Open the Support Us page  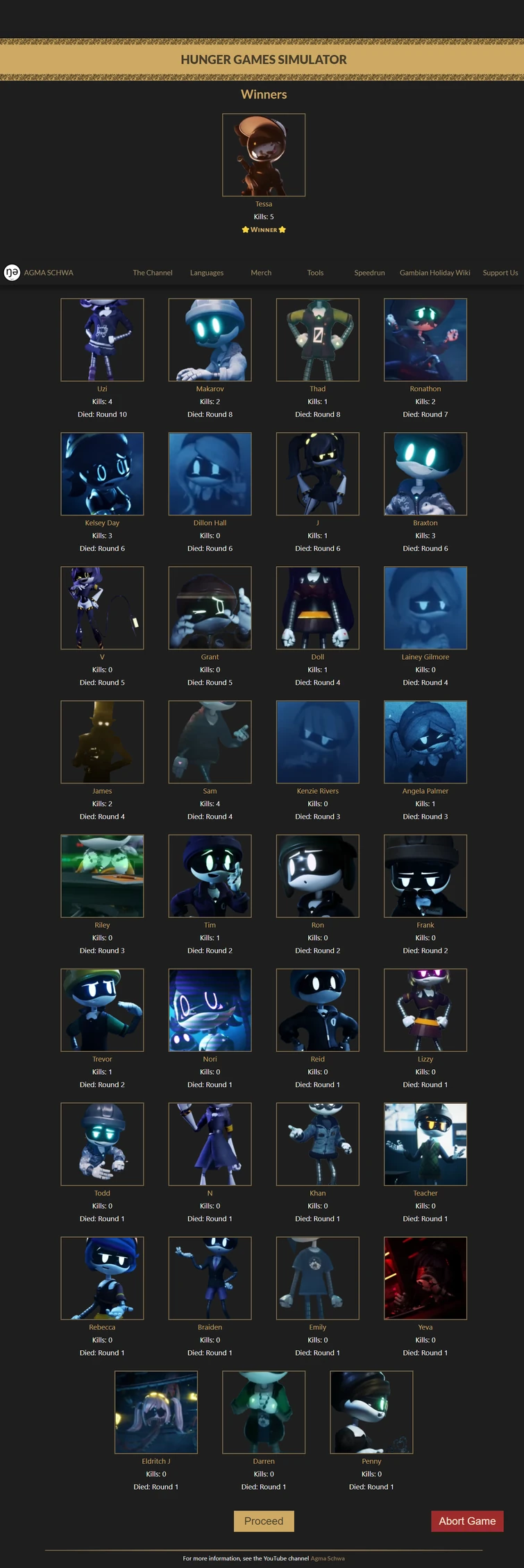(x=500, y=273)
